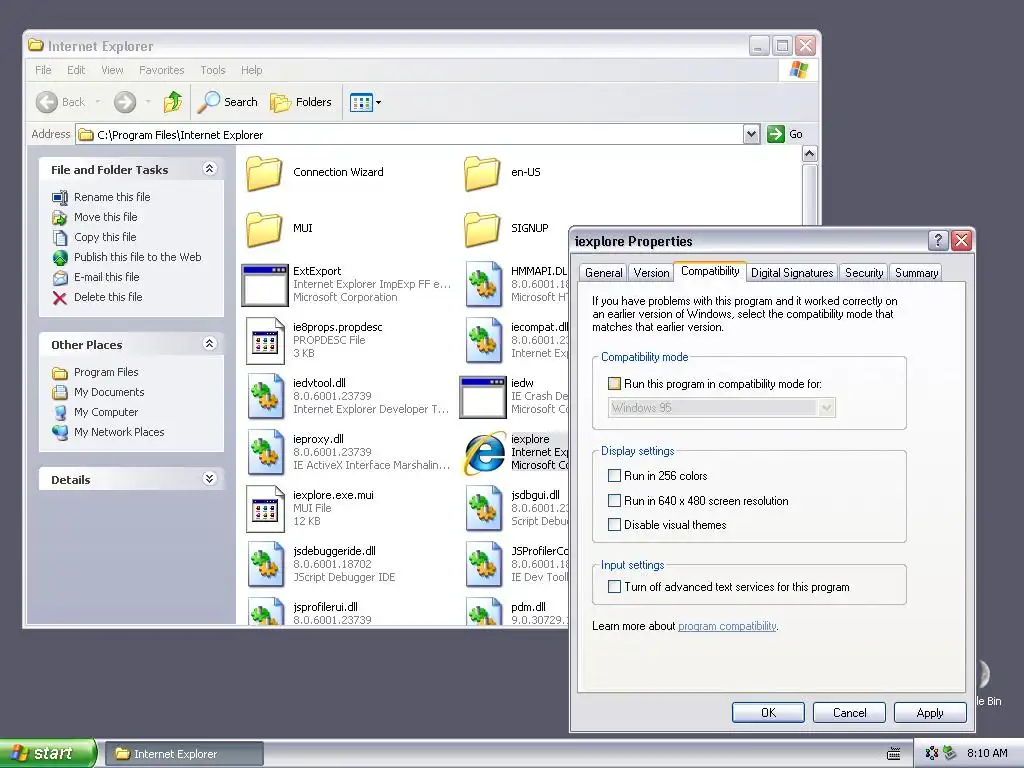Click the Publish this file globe icon
1024x768 pixels.
[60, 257]
